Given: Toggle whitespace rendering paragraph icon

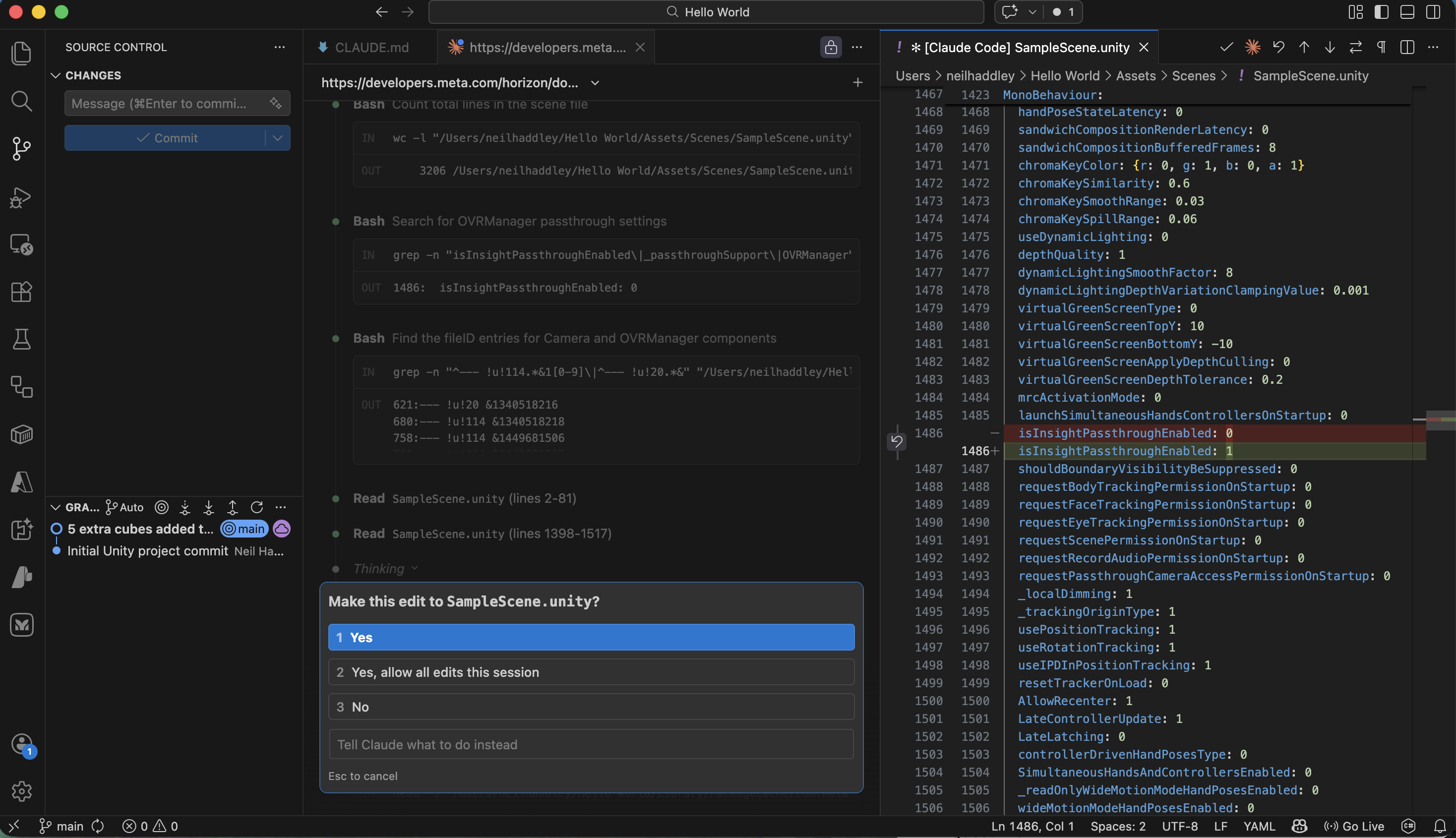Looking at the screenshot, I should 1381,47.
